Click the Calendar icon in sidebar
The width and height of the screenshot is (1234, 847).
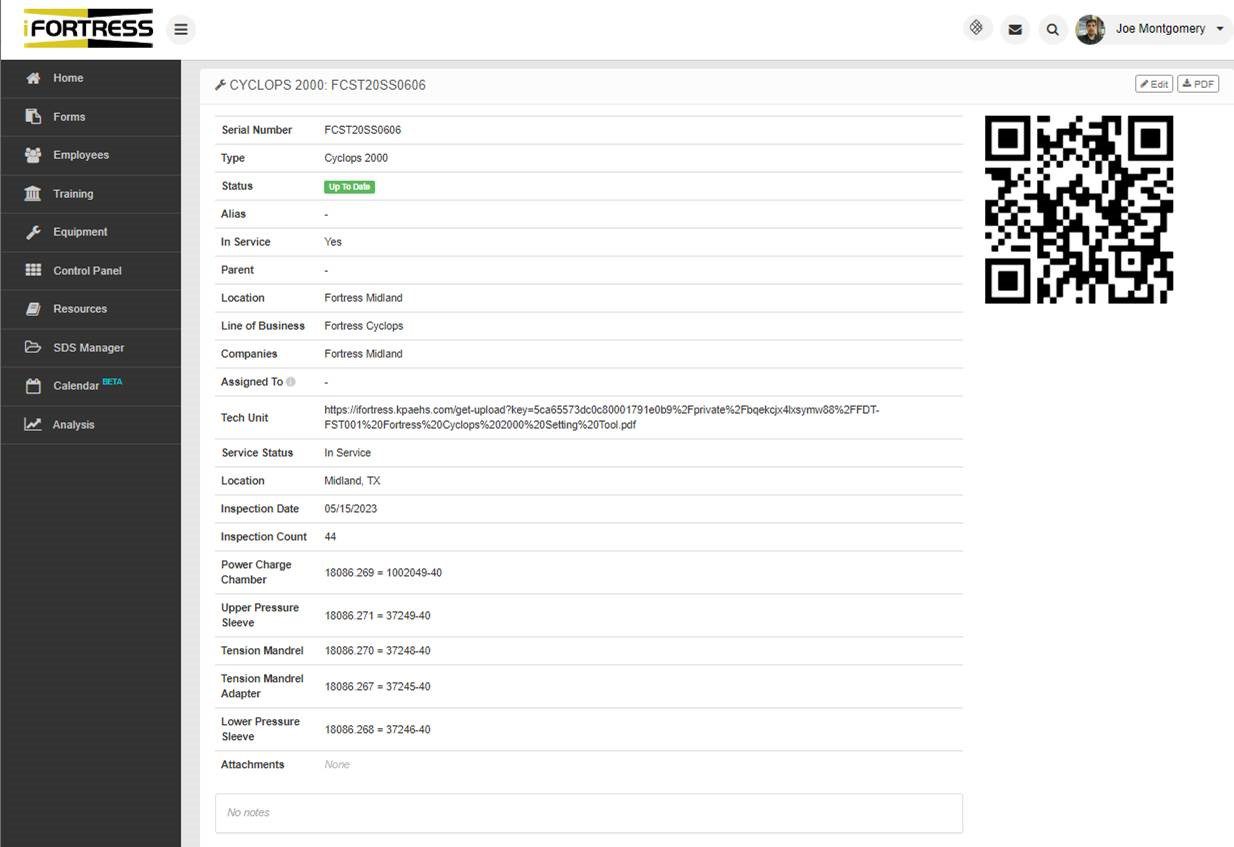33,386
